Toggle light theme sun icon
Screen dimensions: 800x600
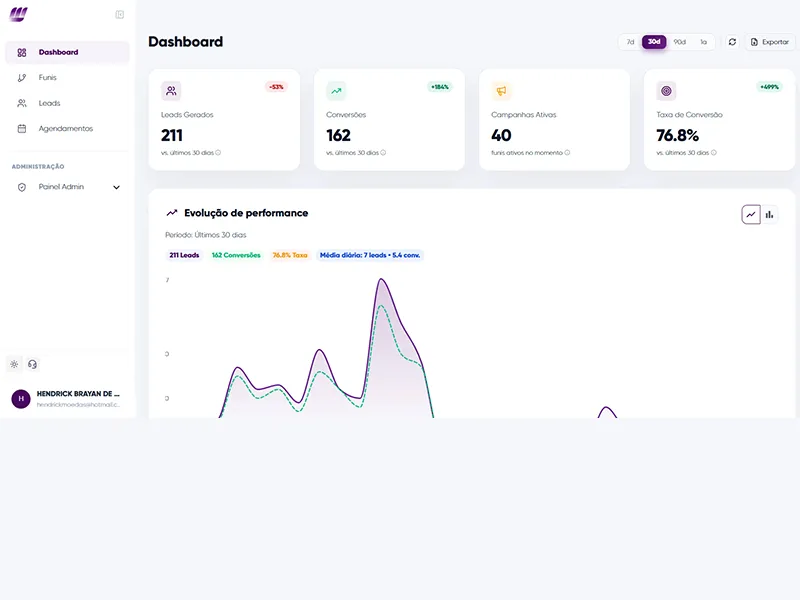click(14, 364)
